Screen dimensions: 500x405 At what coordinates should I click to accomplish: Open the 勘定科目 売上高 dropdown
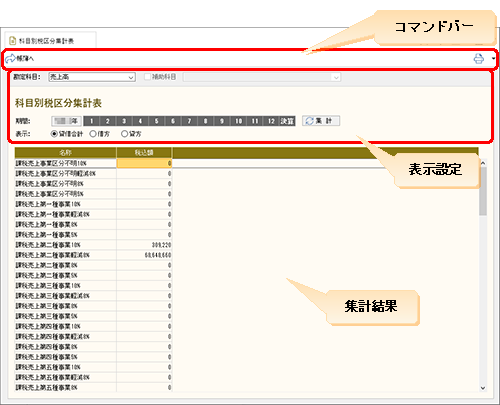92,77
